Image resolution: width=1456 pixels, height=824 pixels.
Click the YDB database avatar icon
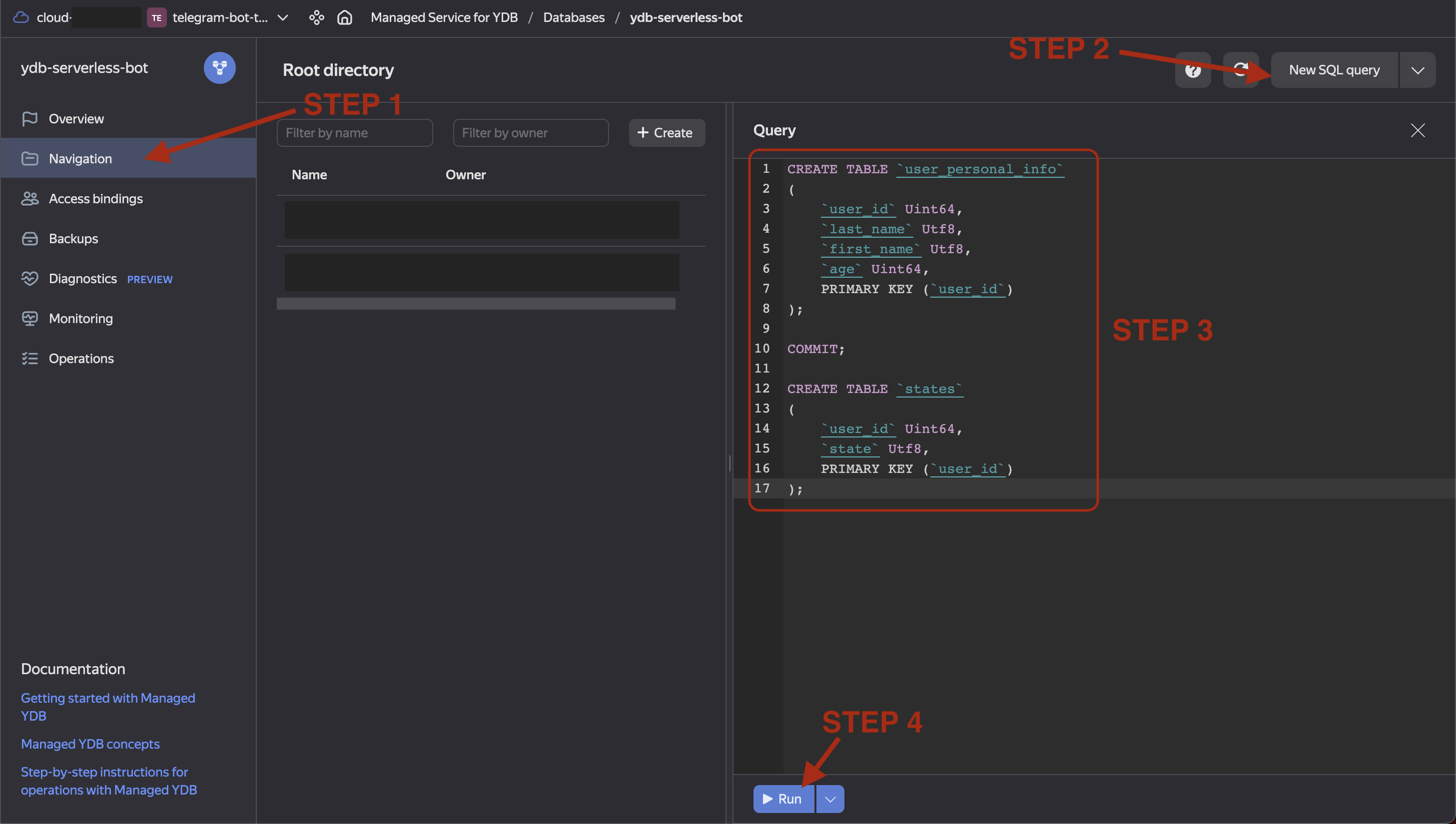click(220, 68)
